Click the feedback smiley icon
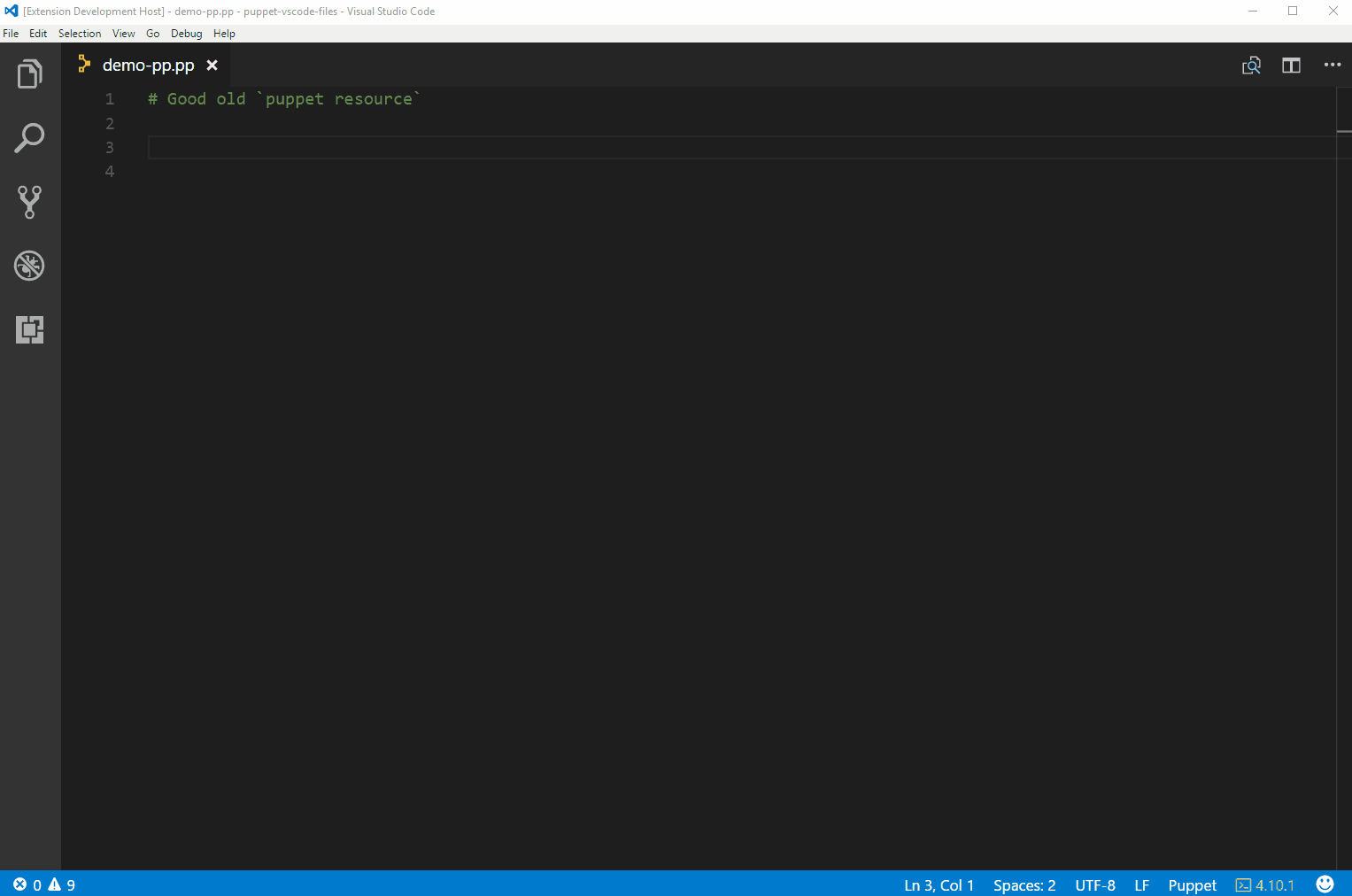This screenshot has height=896, width=1352. coord(1325,884)
